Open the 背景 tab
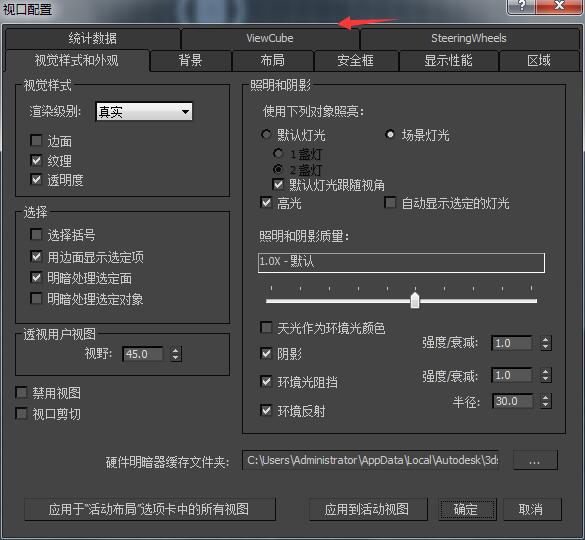Screen dimensions: 585x540 coord(190,60)
